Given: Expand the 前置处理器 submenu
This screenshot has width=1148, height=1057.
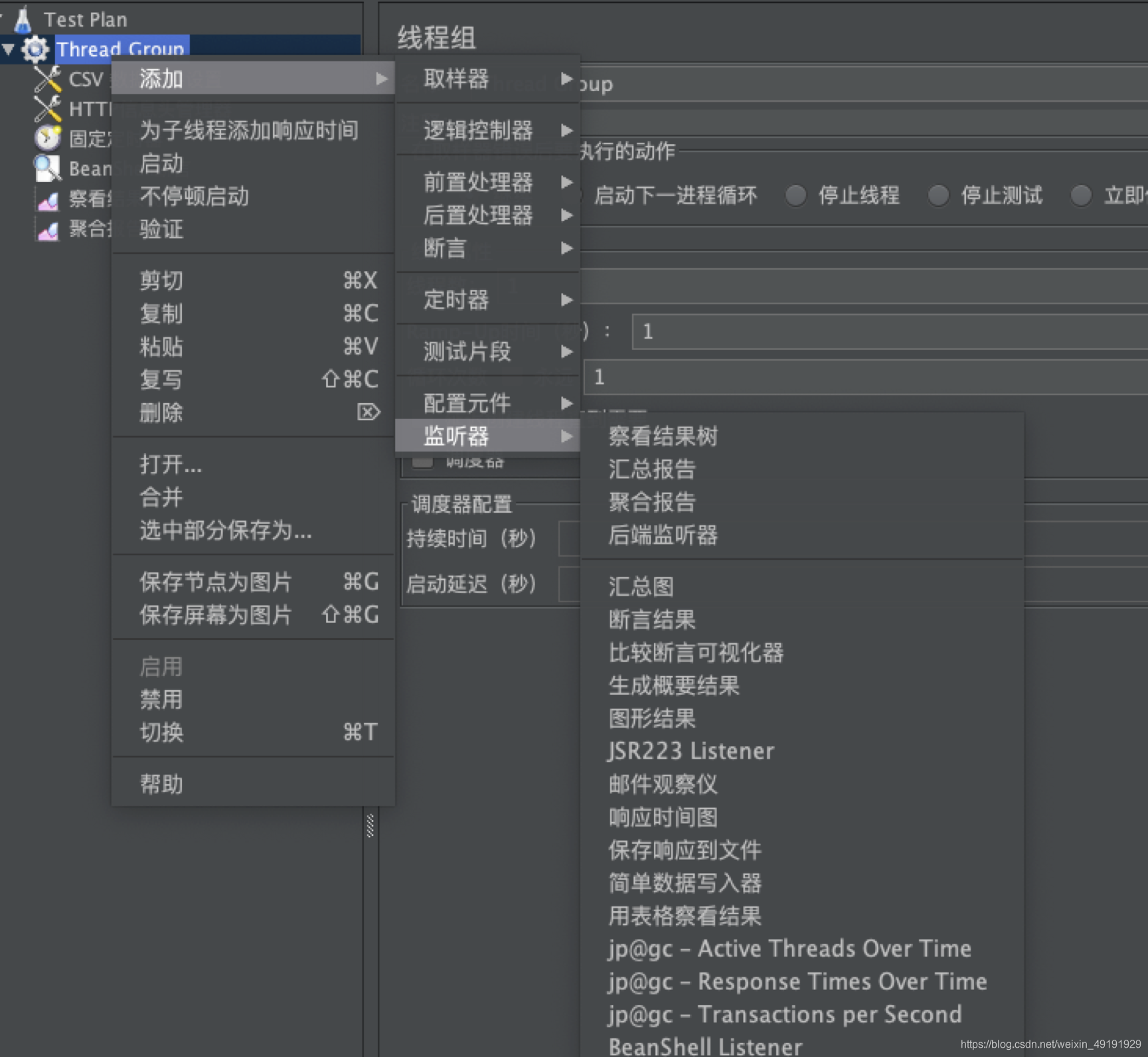Looking at the screenshot, I should tap(488, 182).
